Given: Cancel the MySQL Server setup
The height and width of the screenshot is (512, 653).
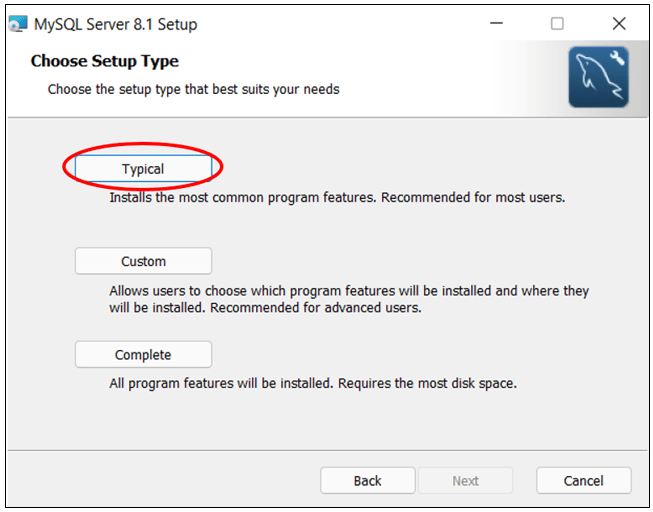Looking at the screenshot, I should point(583,481).
